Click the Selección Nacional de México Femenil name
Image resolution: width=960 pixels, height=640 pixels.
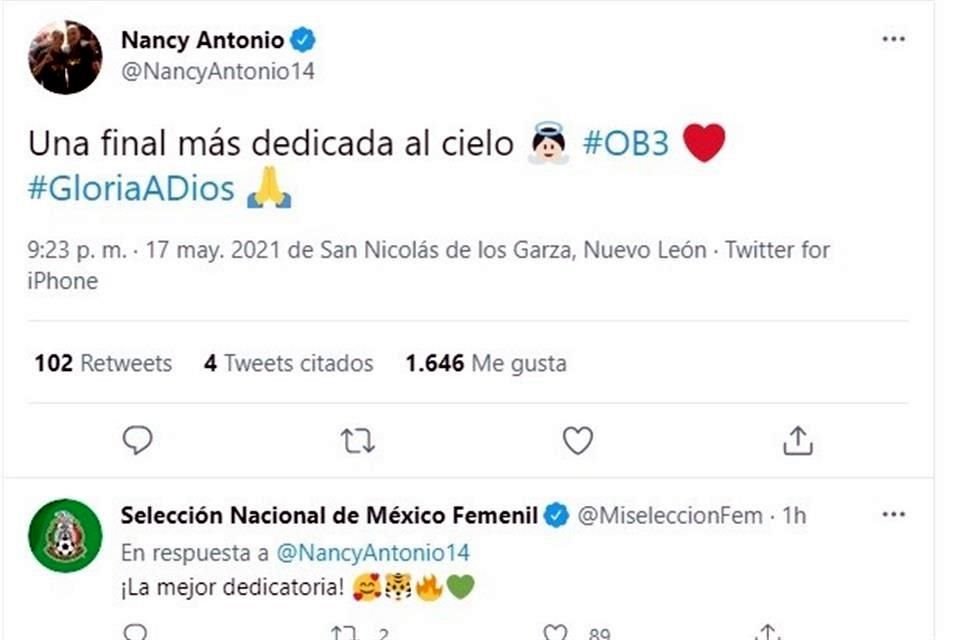(330, 516)
